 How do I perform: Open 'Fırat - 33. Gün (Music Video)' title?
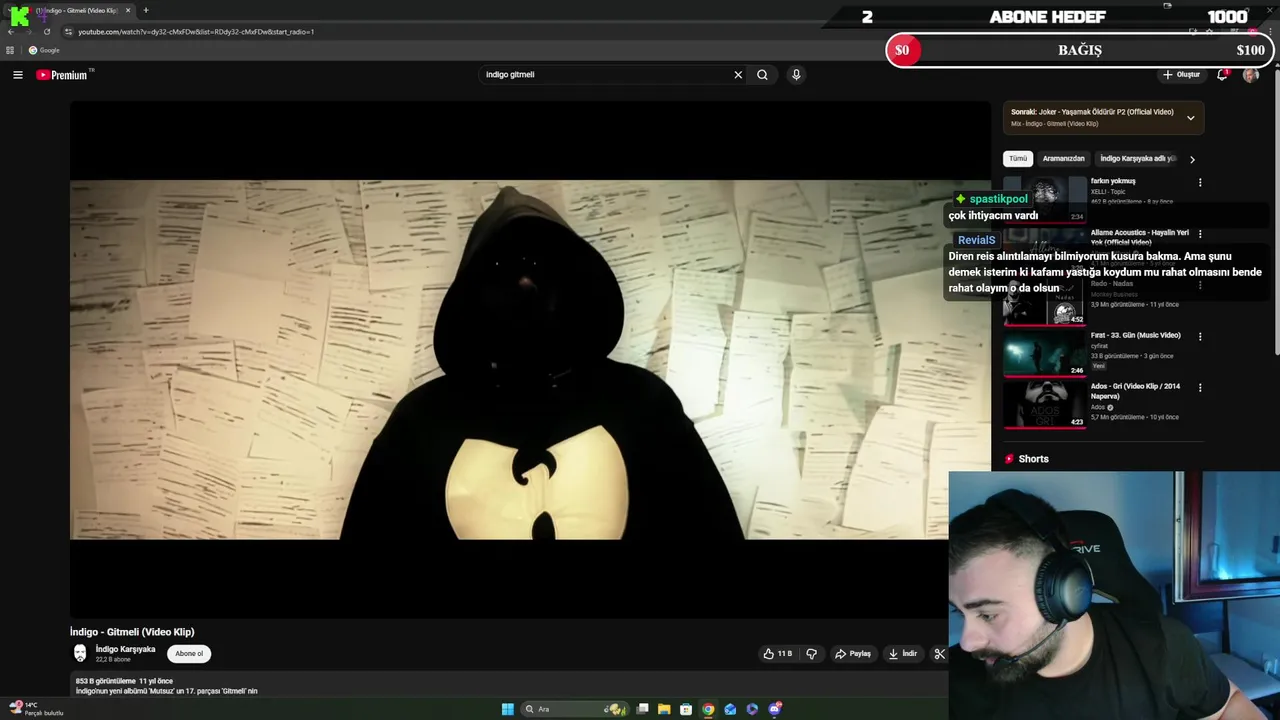click(1135, 335)
